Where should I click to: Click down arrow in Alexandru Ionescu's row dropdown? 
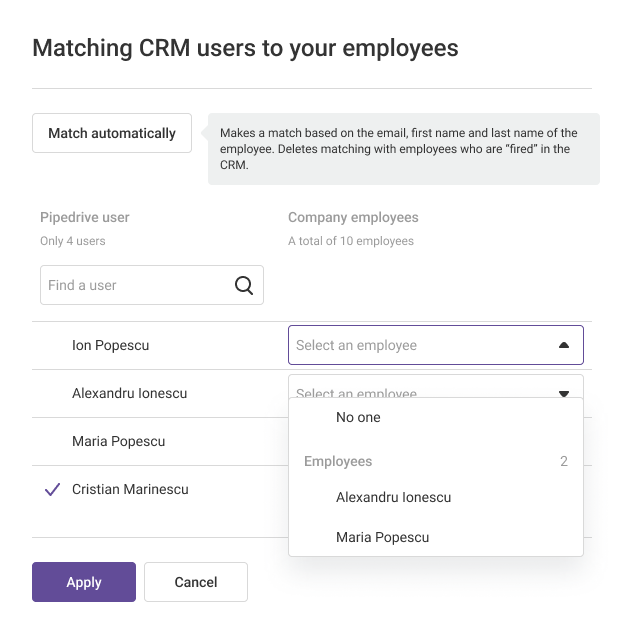pyautogui.click(x=564, y=392)
